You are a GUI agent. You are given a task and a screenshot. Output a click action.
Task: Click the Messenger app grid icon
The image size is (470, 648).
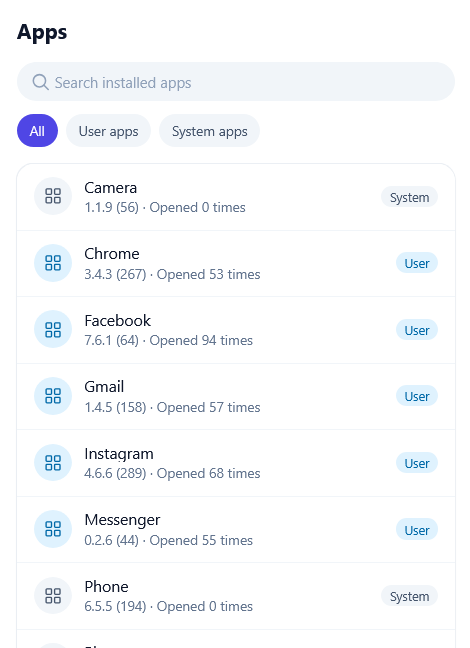click(x=53, y=529)
